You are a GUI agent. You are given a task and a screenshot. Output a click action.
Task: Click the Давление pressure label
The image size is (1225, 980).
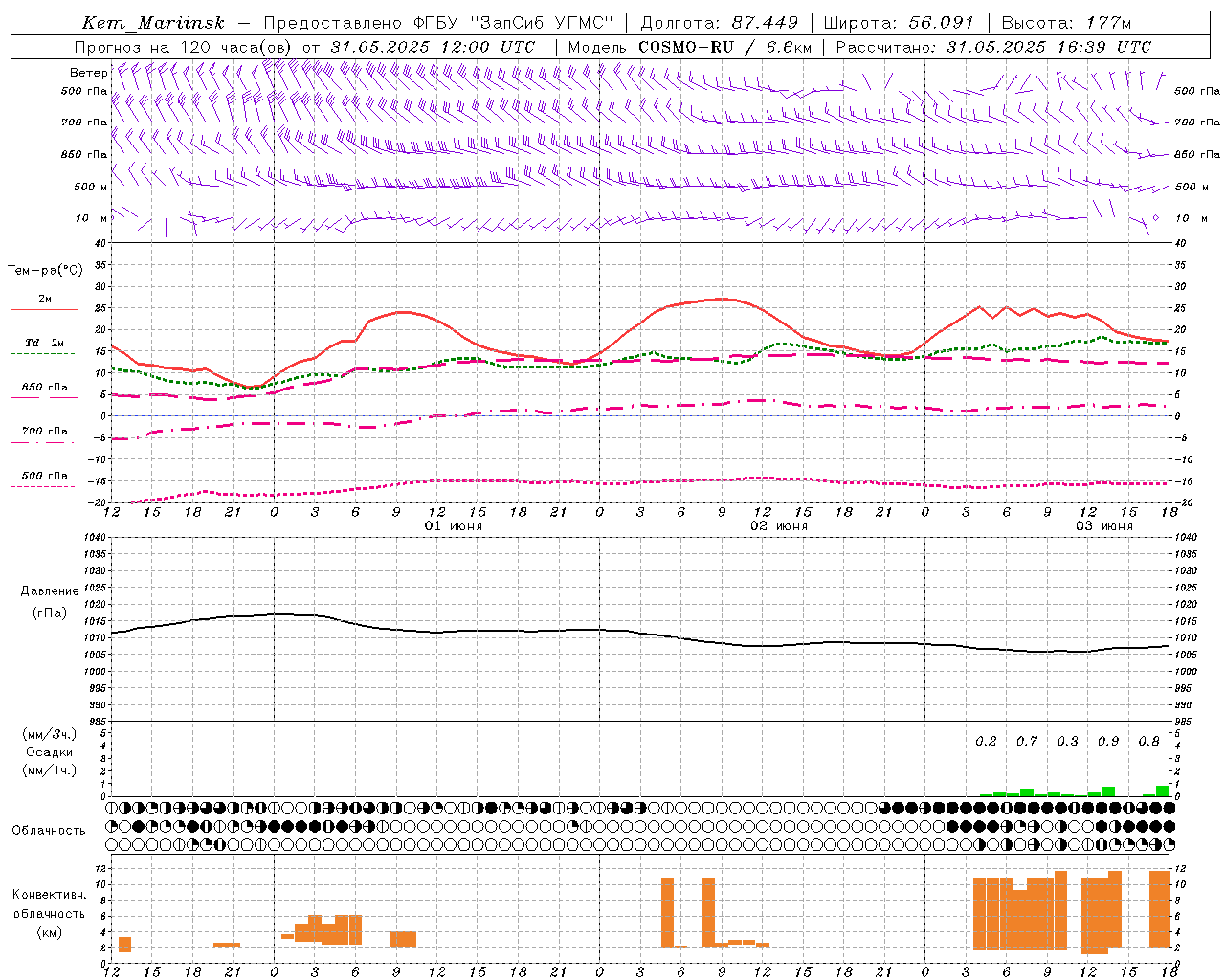tap(50, 591)
